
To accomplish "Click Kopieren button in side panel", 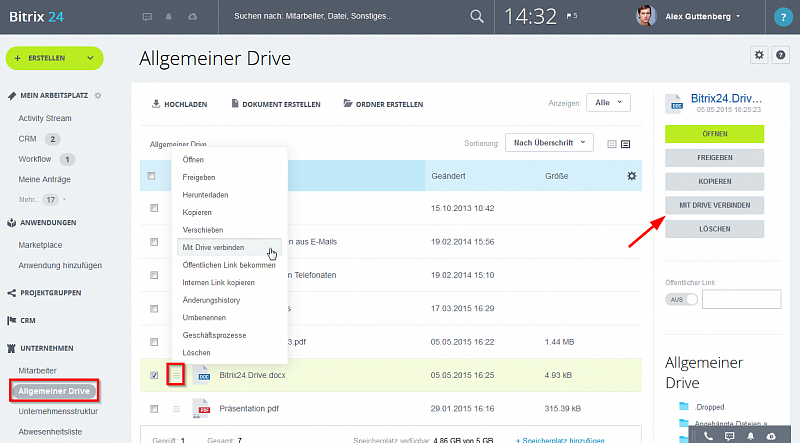I will [714, 181].
